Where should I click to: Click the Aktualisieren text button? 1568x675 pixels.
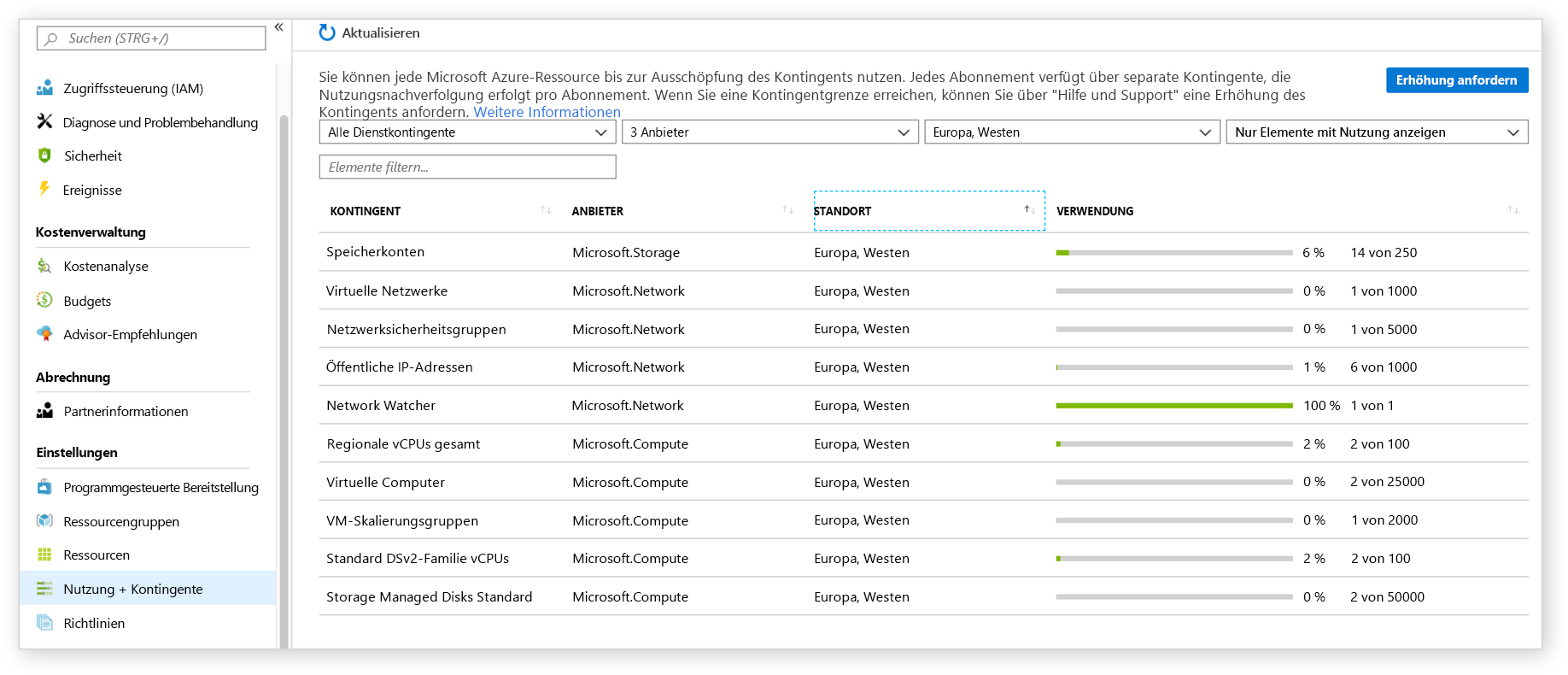381,33
